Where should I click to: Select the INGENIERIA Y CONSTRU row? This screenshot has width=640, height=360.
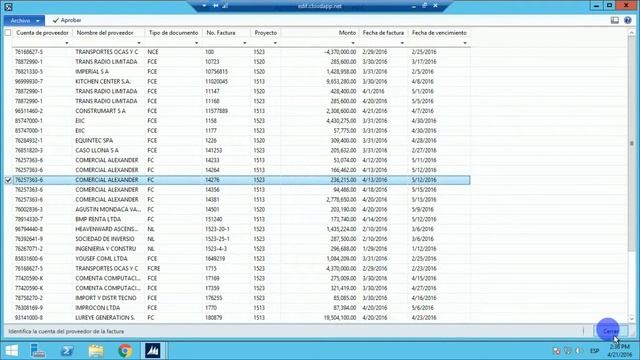point(241,249)
